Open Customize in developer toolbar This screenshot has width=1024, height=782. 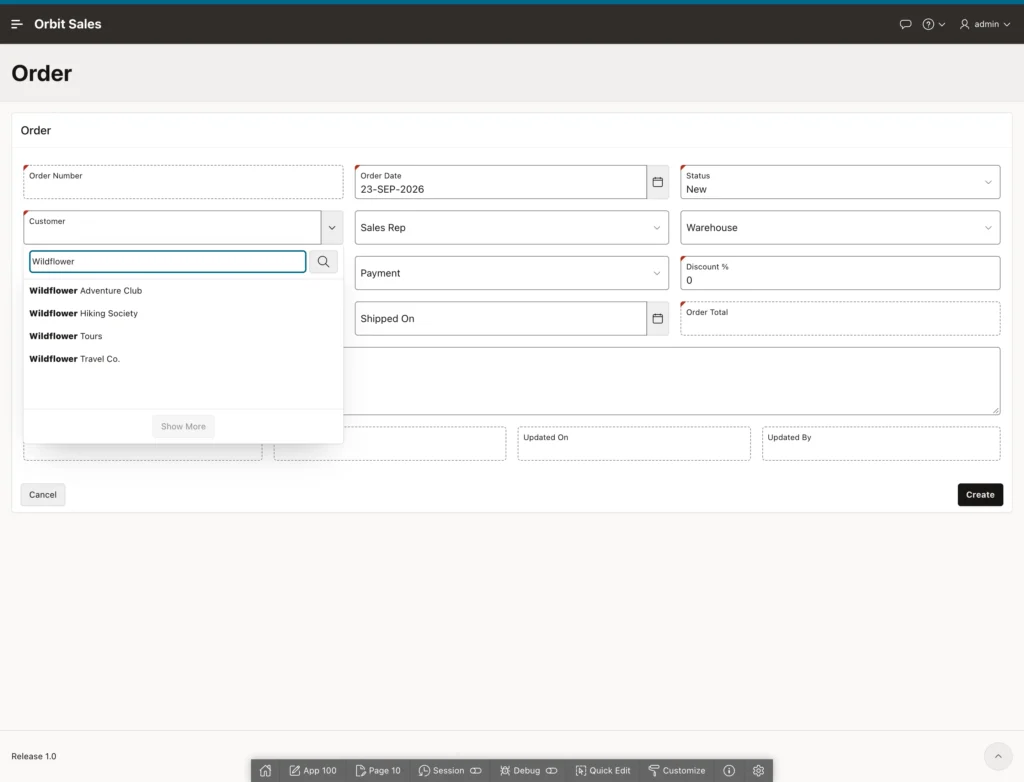pyautogui.click(x=677, y=771)
